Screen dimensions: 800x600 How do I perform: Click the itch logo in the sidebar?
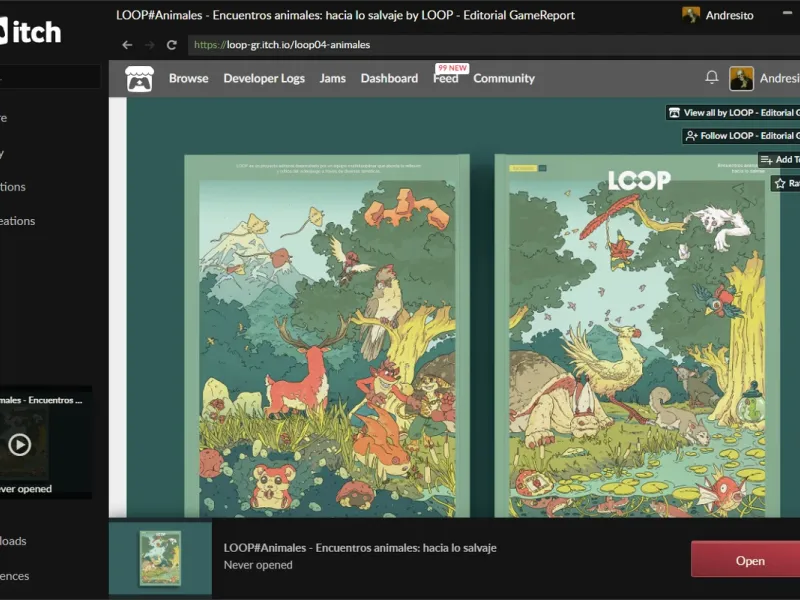click(x=30, y=32)
